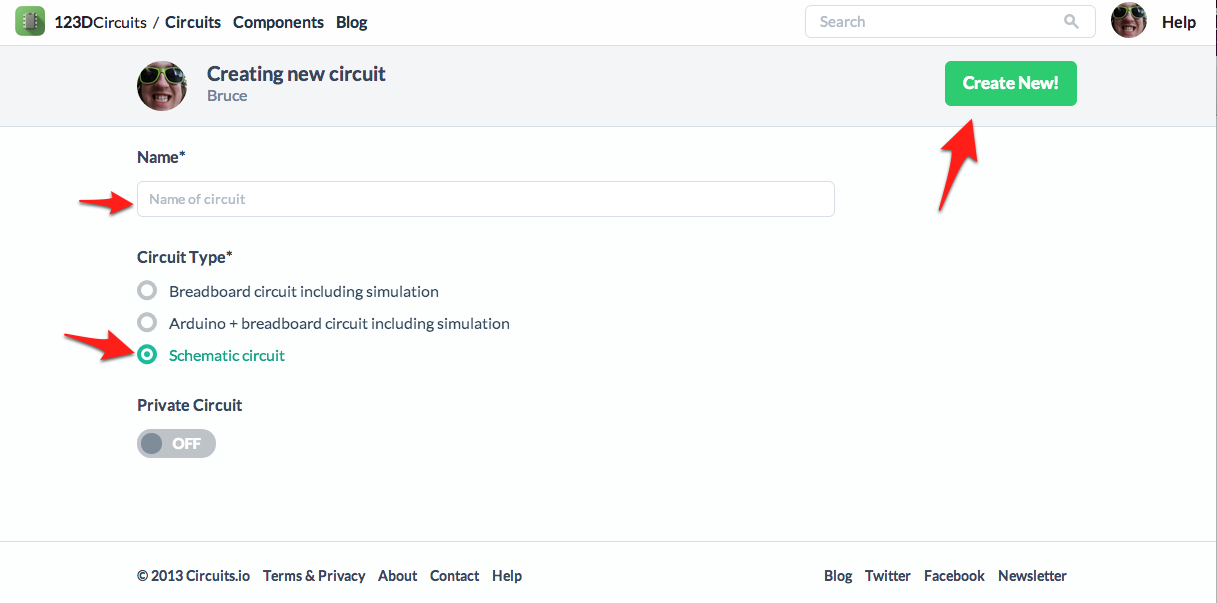The image size is (1217, 603).
Task: Focus the Search box
Action: click(935, 21)
